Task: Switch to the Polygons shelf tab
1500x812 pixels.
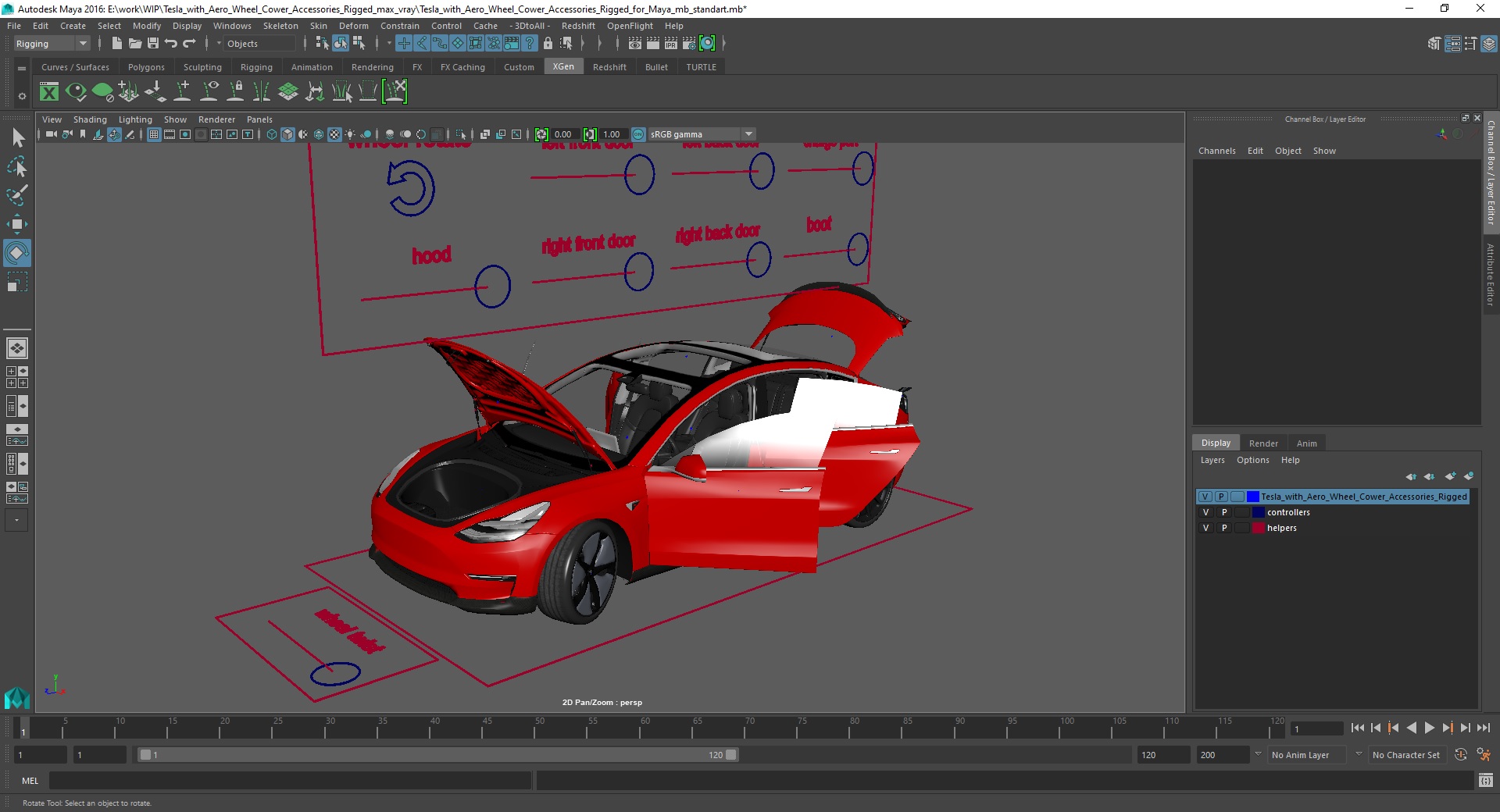Action: point(146,67)
